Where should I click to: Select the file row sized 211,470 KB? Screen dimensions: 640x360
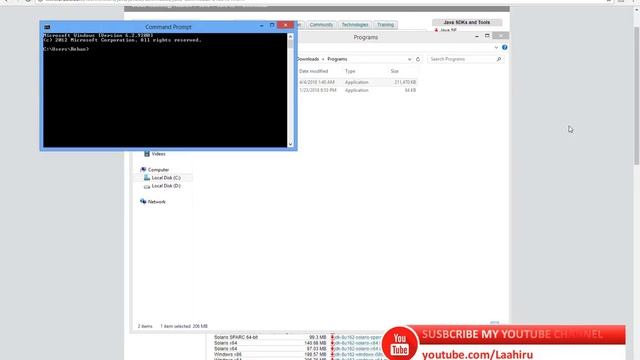tap(357, 82)
